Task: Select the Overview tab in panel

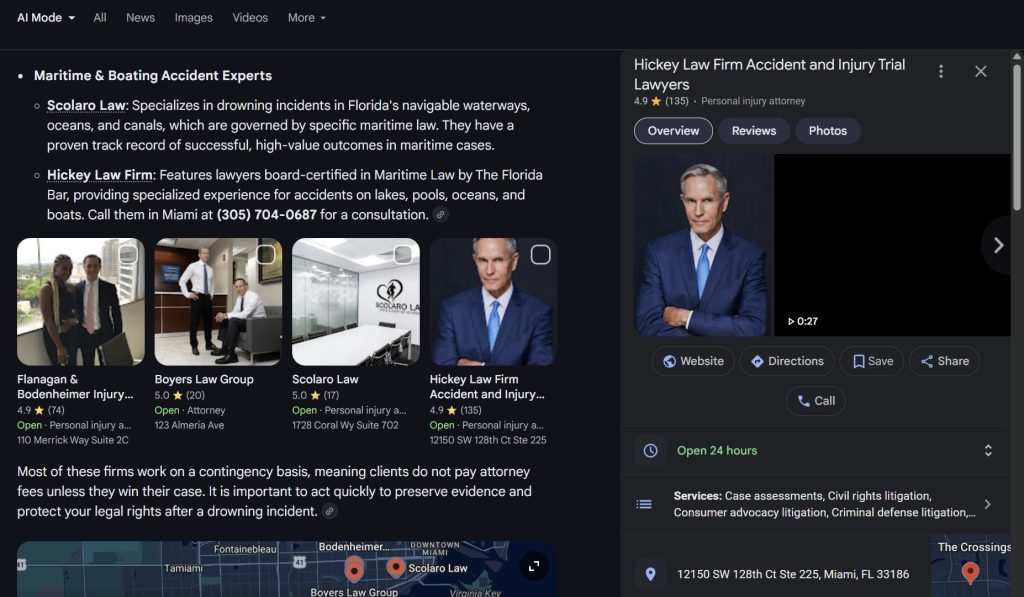Action: coord(673,131)
